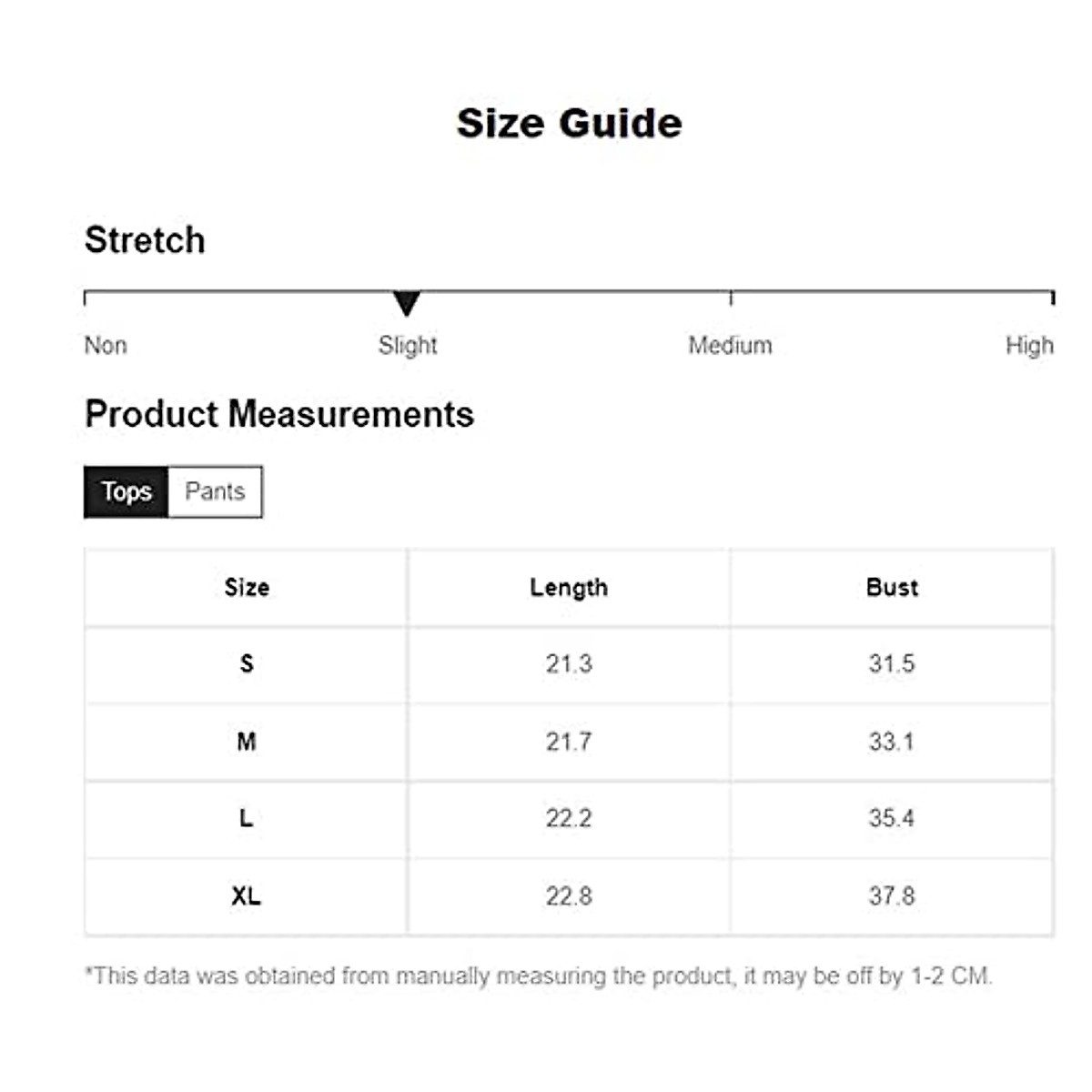Click the stretch indicator triangle marker
The image size is (1092, 1092).
(407, 302)
